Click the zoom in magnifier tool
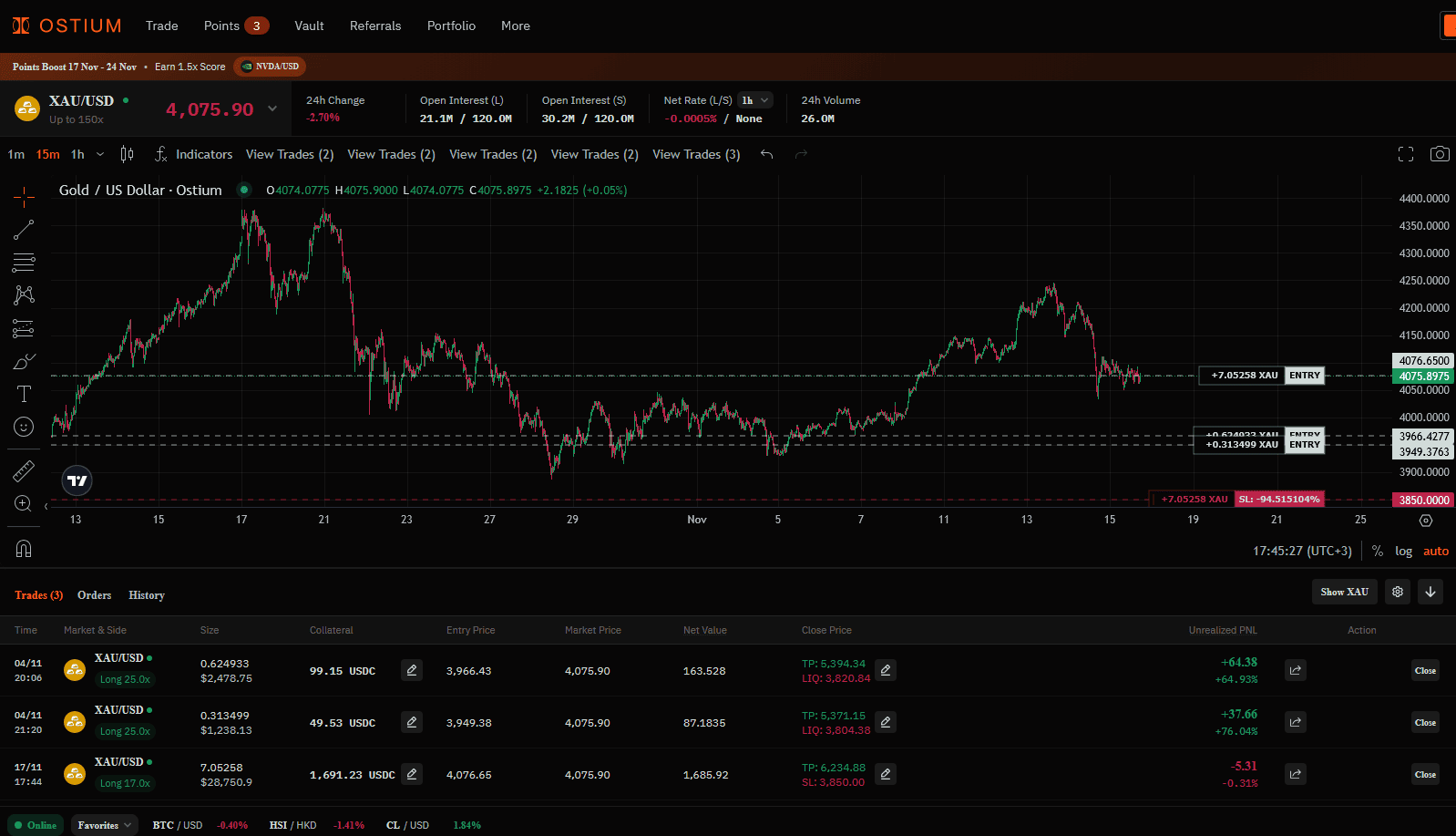This screenshot has height=836, width=1456. tap(24, 504)
